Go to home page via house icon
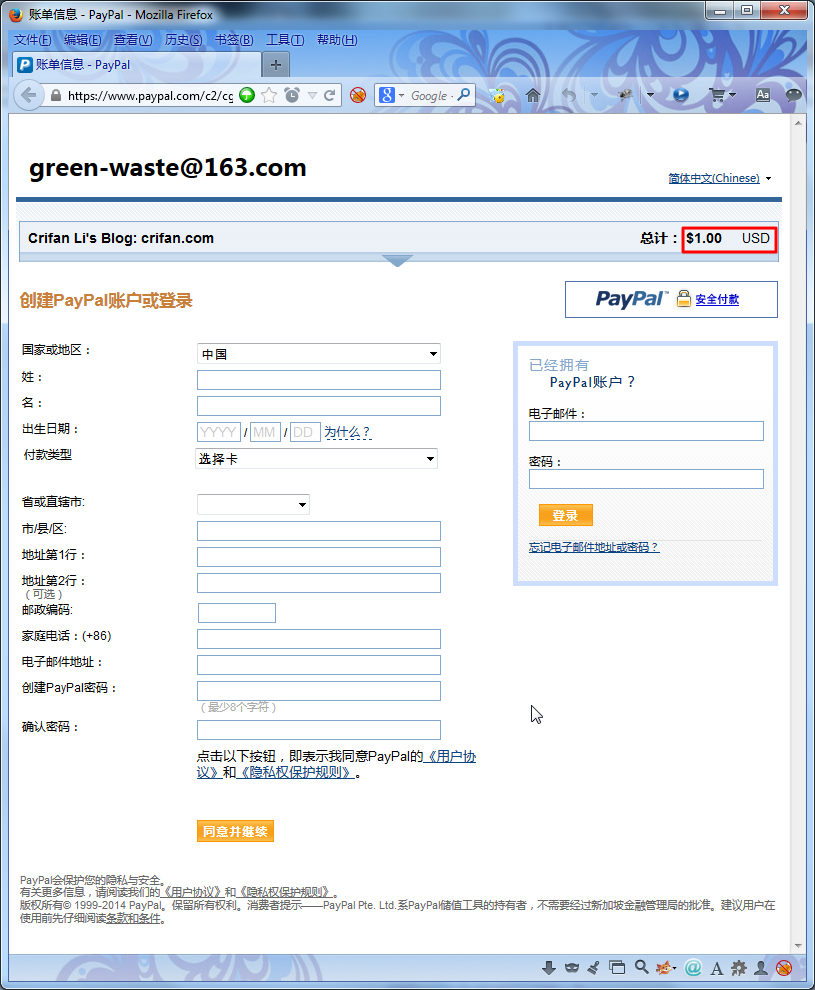Image resolution: width=815 pixels, height=990 pixels. 533,95
